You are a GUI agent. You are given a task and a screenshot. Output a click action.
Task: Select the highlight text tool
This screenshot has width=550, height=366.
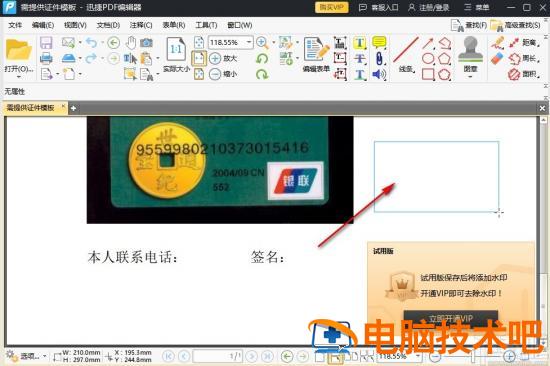coord(360,43)
